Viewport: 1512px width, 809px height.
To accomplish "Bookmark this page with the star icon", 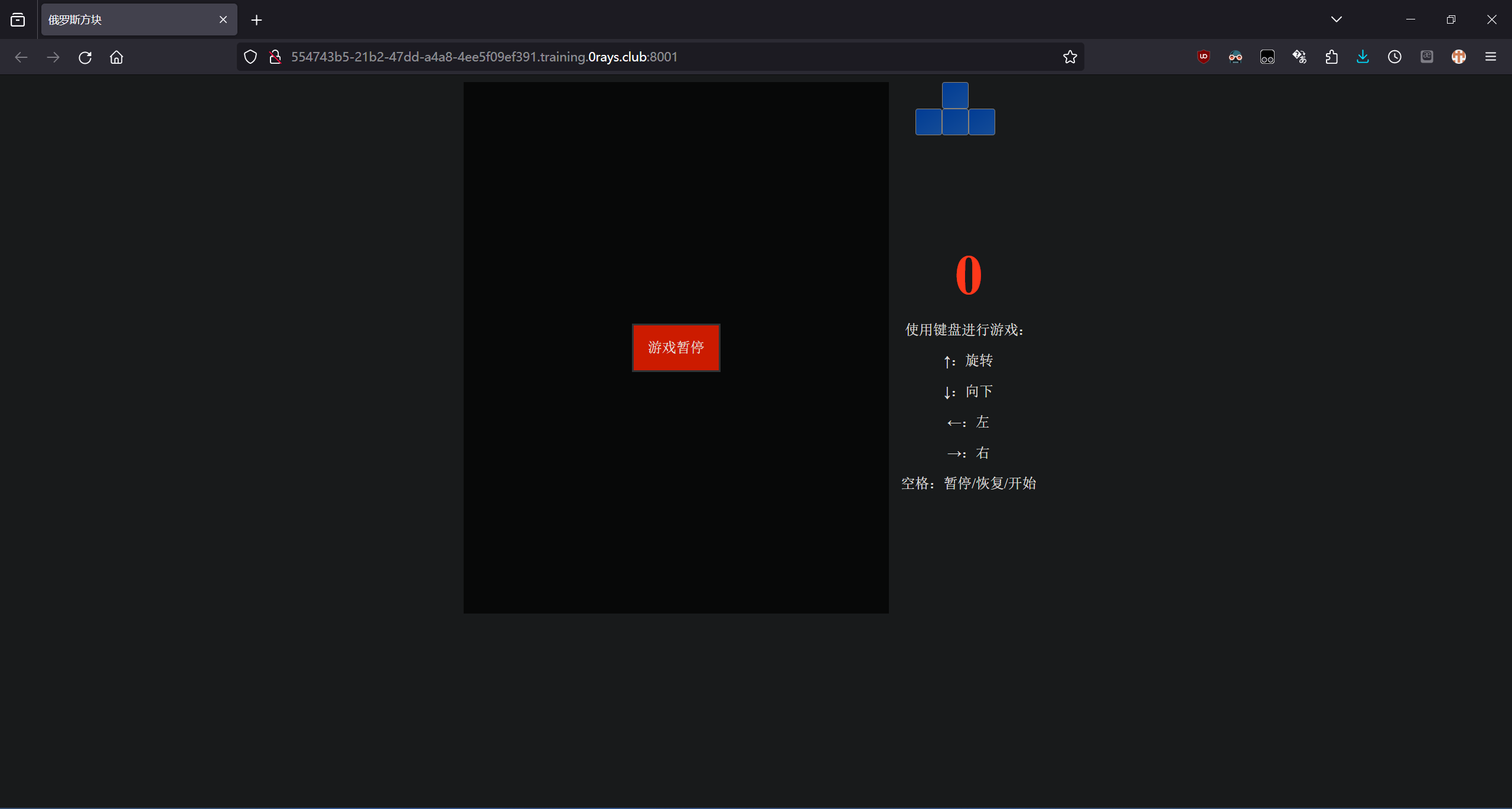I will [1070, 57].
